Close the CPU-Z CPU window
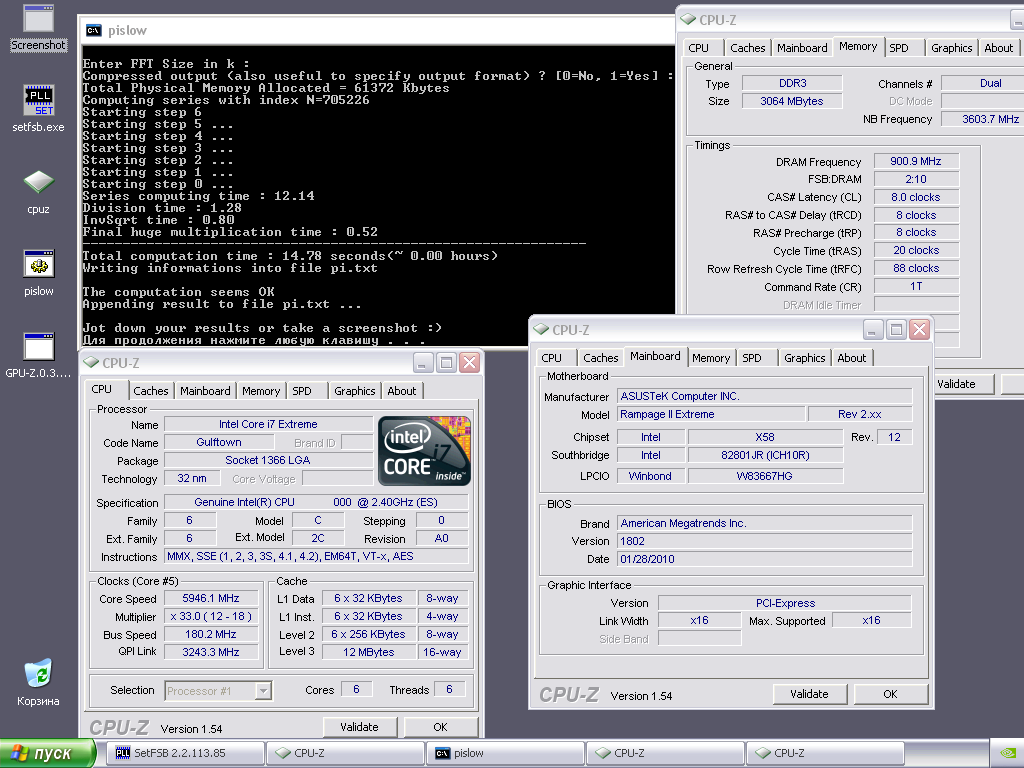The width and height of the screenshot is (1024, 768). (470, 362)
